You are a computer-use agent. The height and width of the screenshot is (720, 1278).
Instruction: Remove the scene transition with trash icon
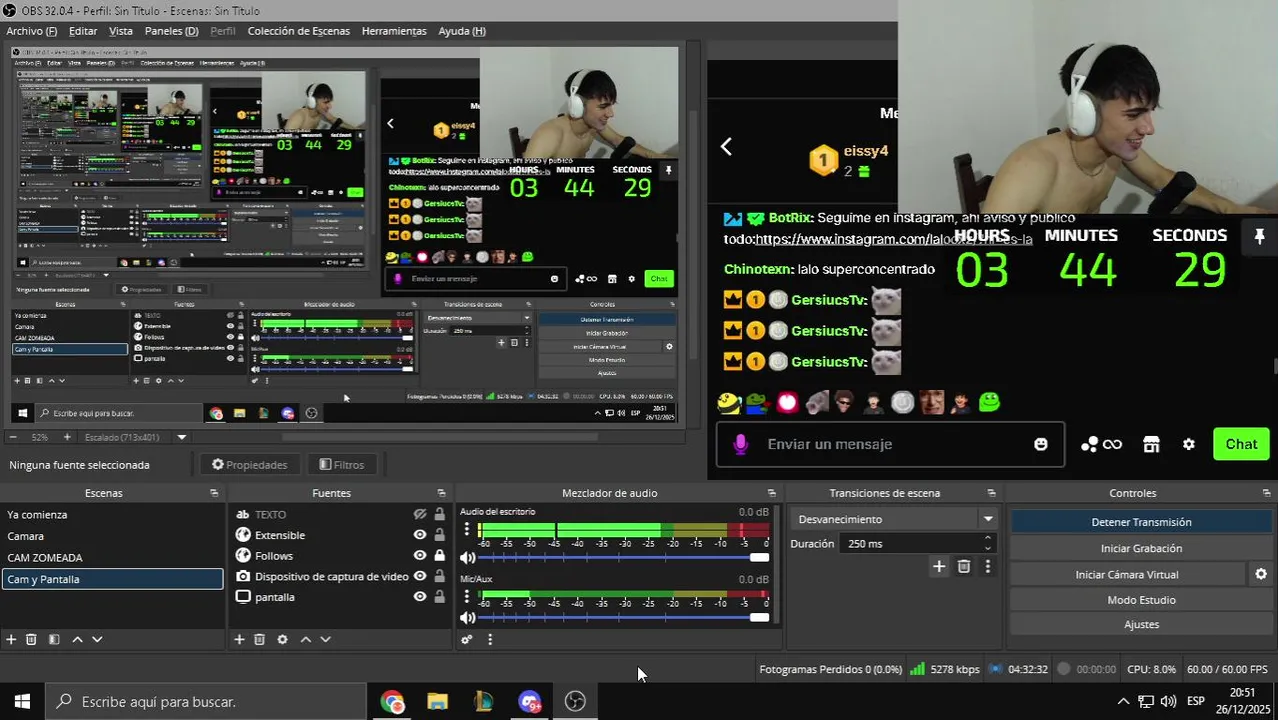(x=964, y=566)
